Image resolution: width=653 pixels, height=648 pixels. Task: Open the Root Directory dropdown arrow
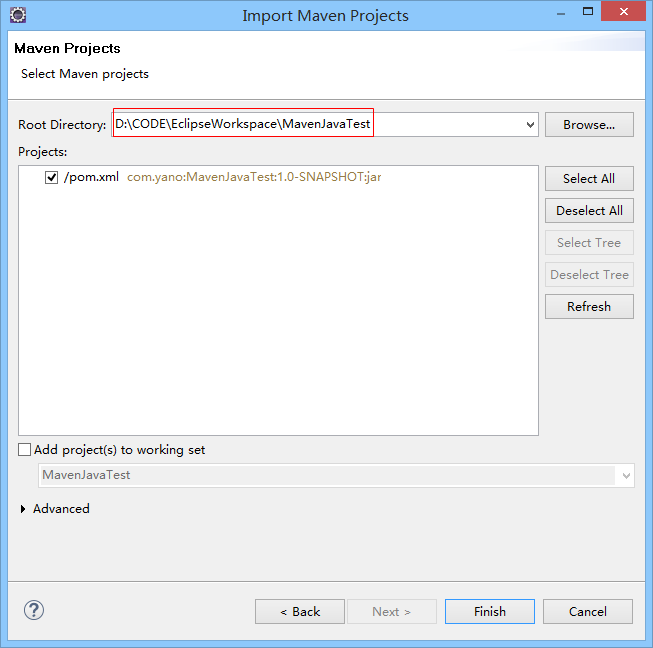(x=530, y=125)
